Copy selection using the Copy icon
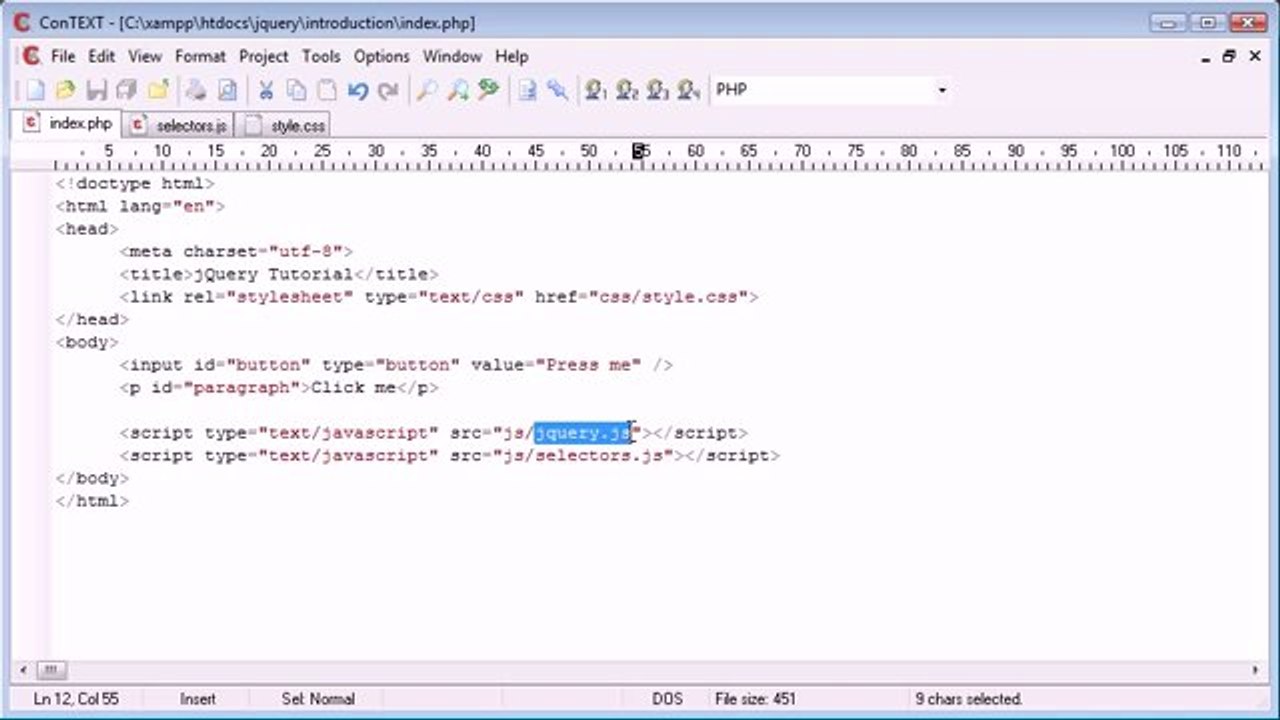Viewport: 1280px width, 720px height. click(x=297, y=90)
